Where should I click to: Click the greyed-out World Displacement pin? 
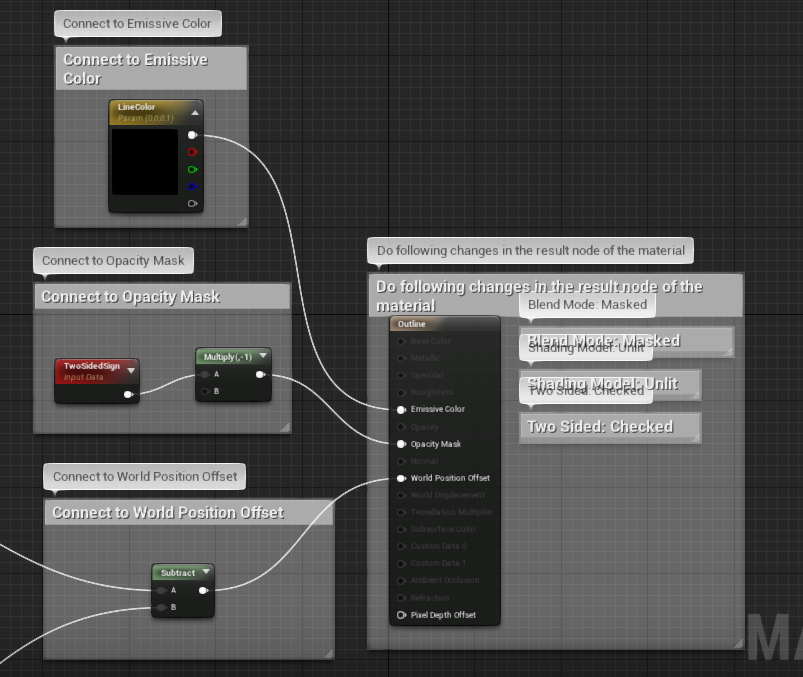[402, 495]
